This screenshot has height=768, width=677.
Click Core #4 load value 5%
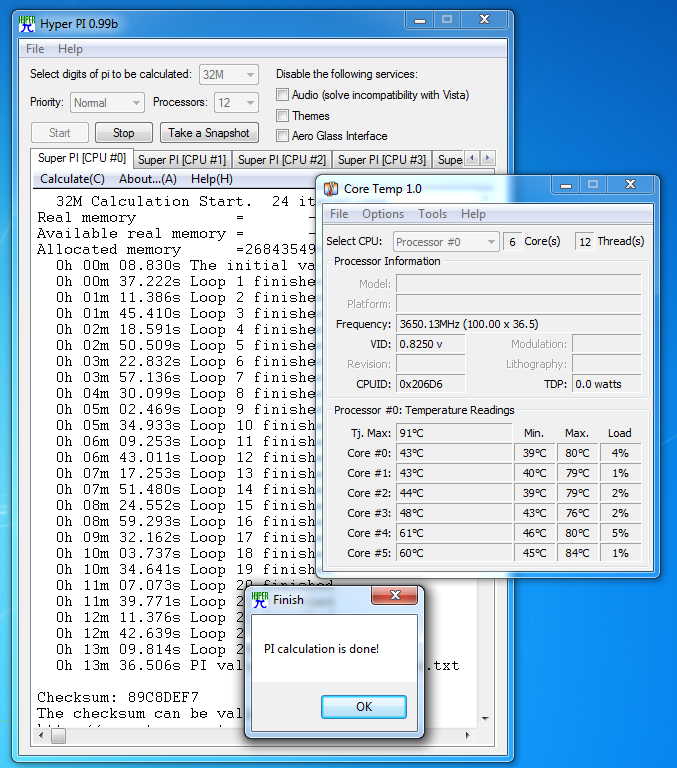(620, 533)
